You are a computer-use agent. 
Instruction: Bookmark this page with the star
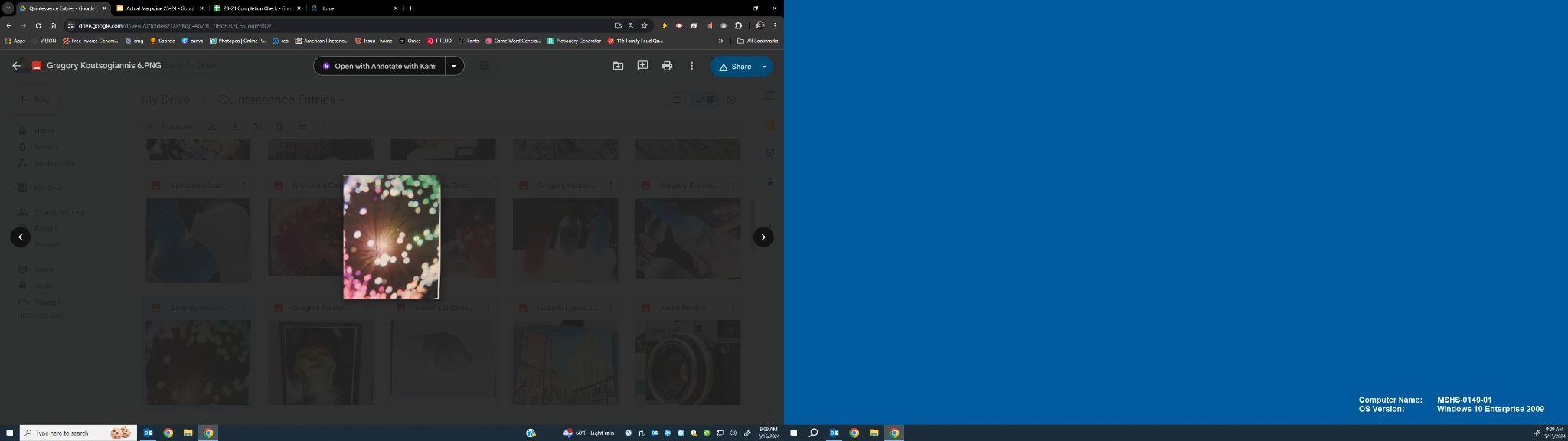click(x=645, y=25)
